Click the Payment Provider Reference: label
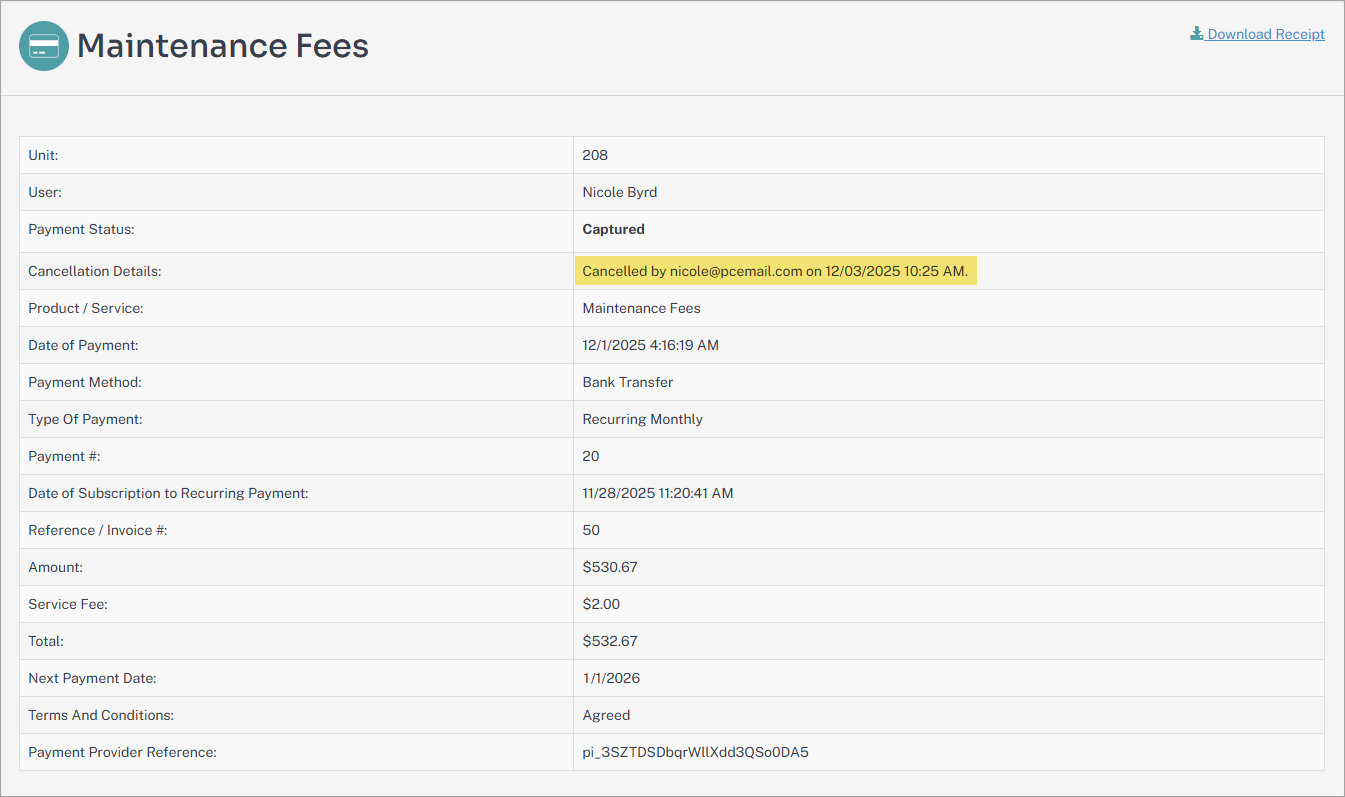This screenshot has height=797, width=1345. click(x=122, y=752)
